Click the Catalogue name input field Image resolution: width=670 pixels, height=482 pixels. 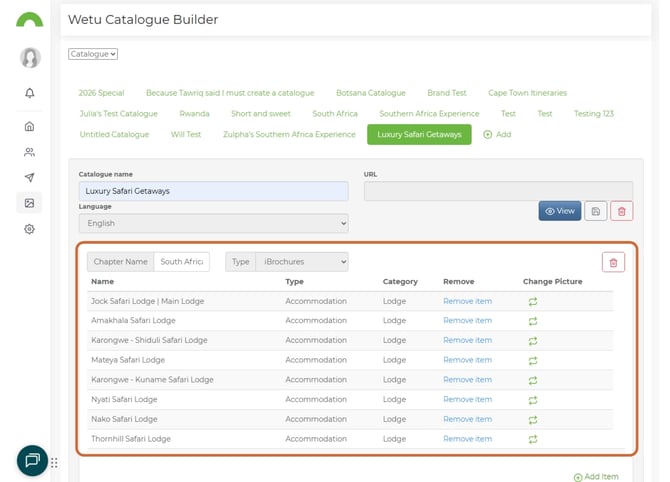[x=213, y=191]
